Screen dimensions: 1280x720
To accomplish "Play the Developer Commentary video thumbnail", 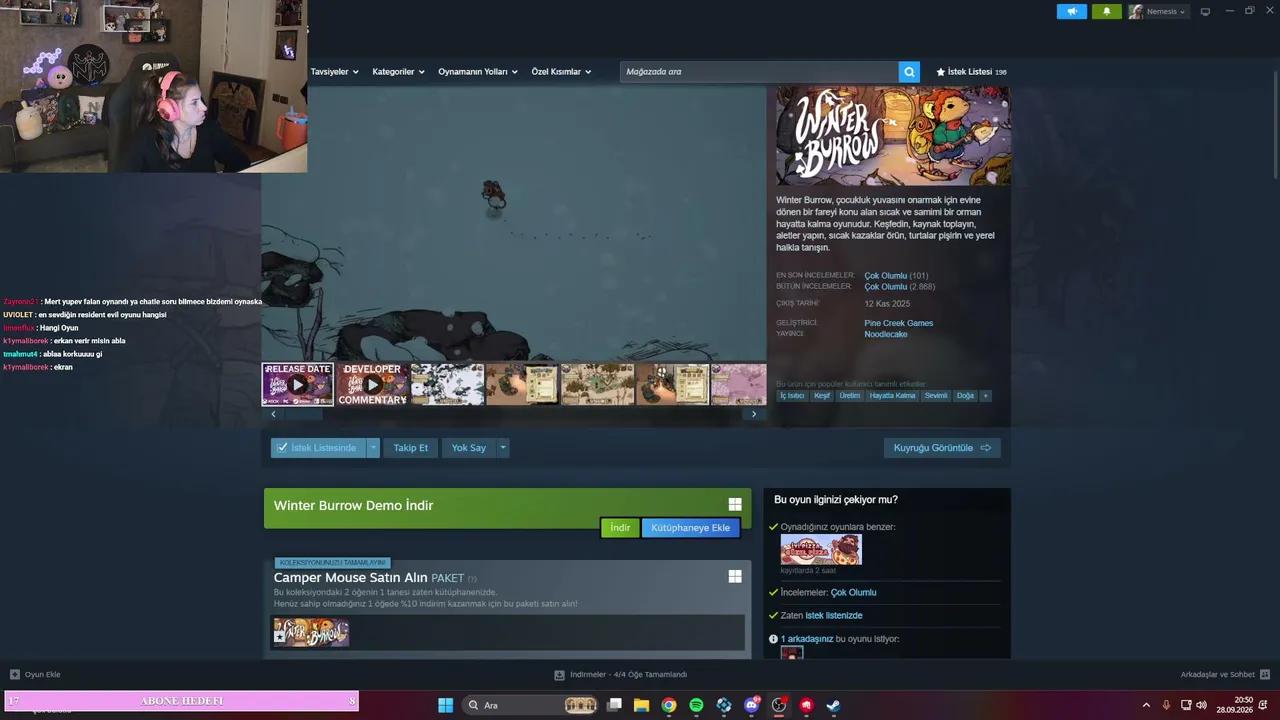I will [373, 384].
